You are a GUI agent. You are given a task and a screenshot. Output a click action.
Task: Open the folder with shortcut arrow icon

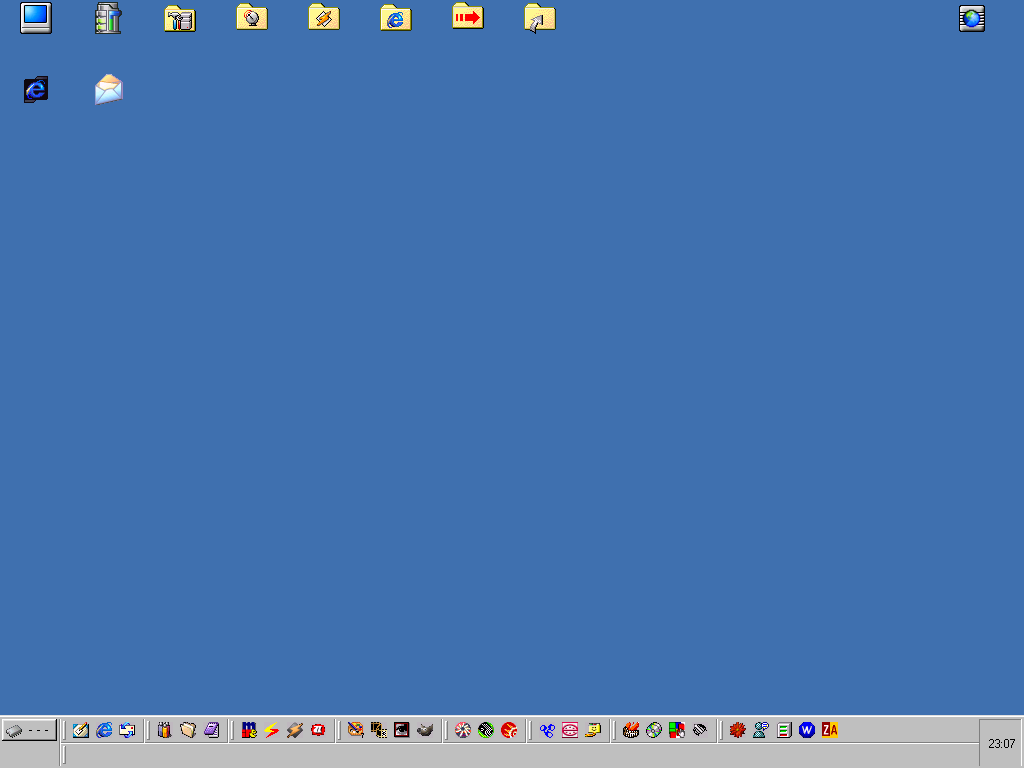(539, 18)
